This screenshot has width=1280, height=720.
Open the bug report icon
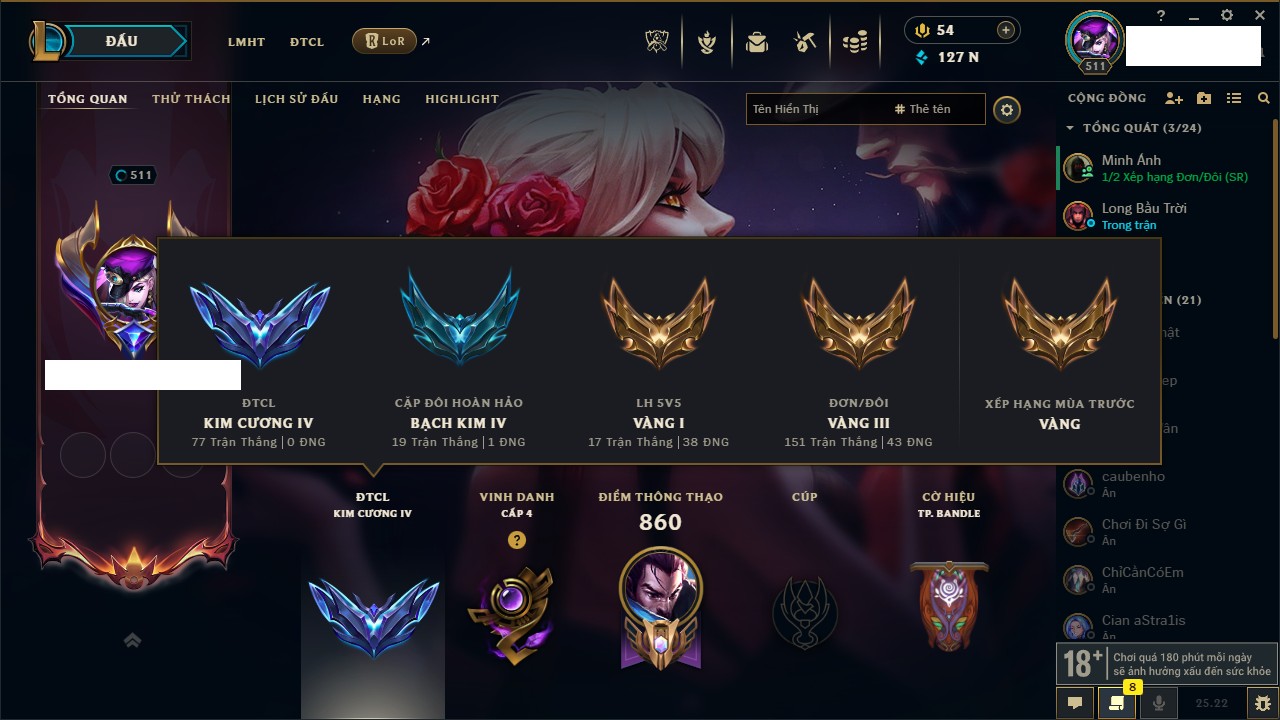tap(1262, 703)
